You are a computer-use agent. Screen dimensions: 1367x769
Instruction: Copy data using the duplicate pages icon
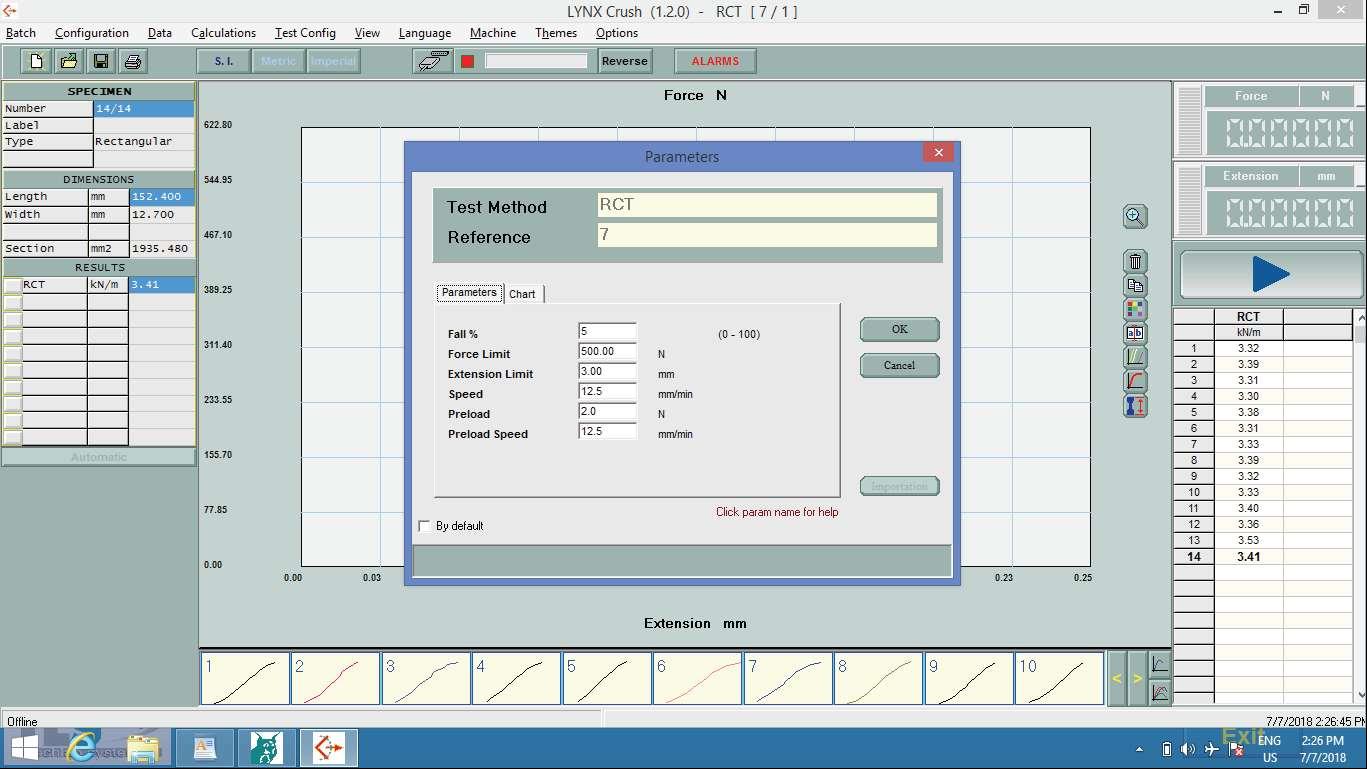pos(1135,285)
